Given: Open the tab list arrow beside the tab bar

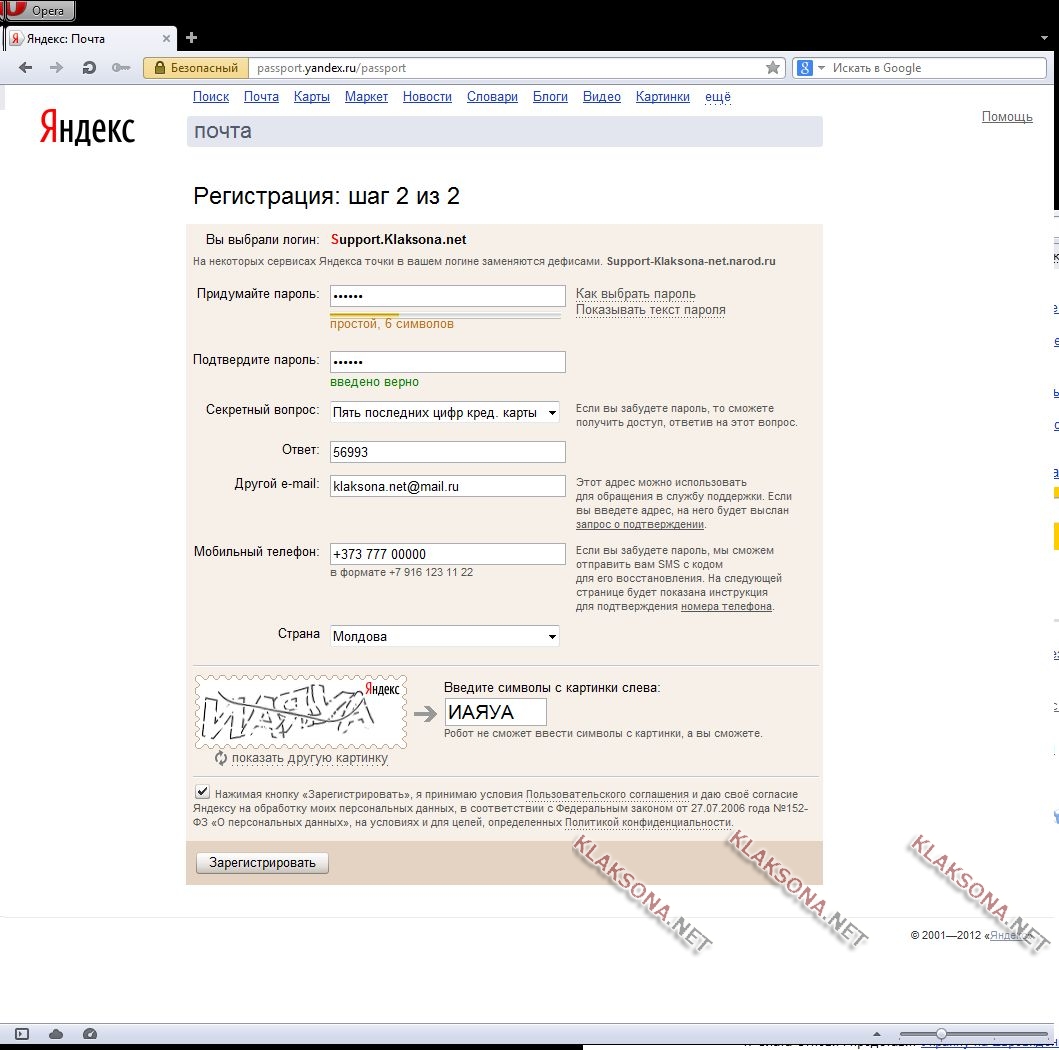Looking at the screenshot, I should point(1044,38).
